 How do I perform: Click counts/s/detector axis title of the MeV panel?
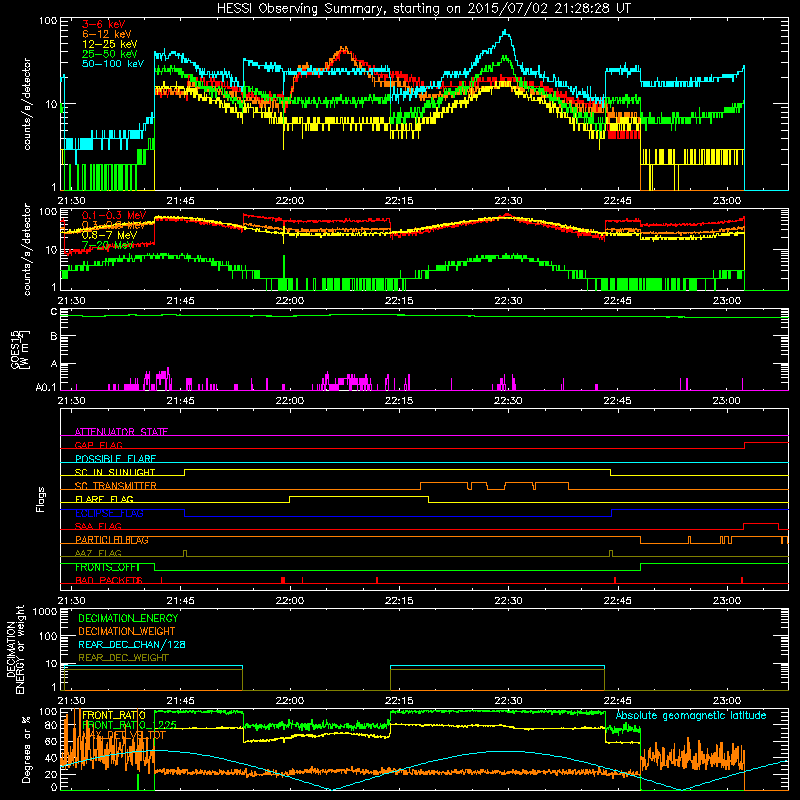(27, 250)
